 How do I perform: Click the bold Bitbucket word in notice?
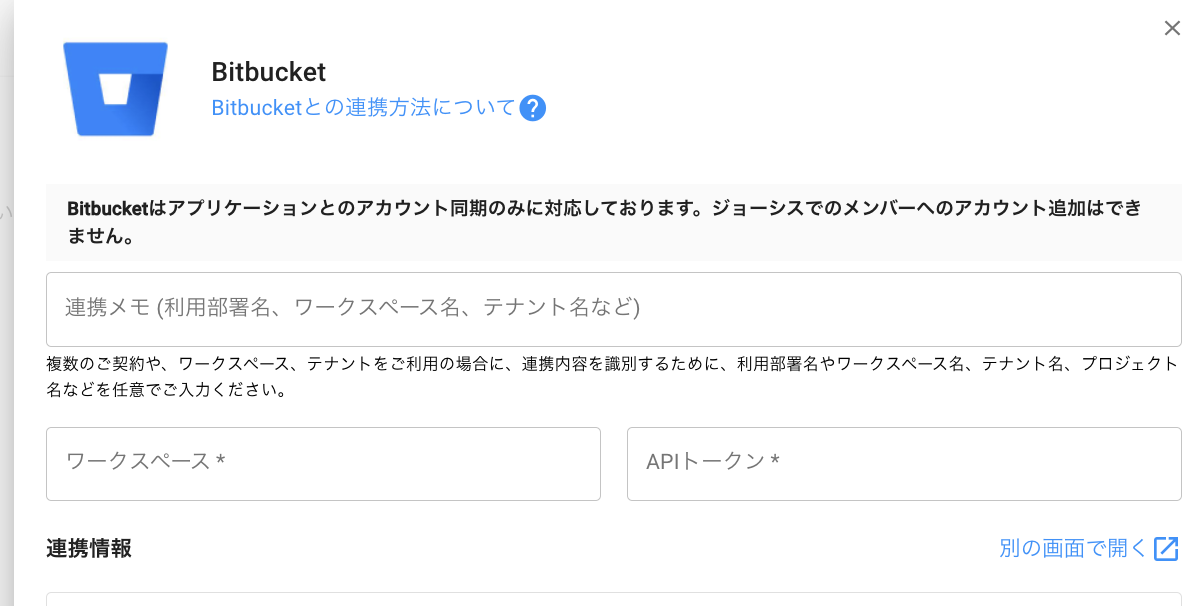[x=106, y=209]
